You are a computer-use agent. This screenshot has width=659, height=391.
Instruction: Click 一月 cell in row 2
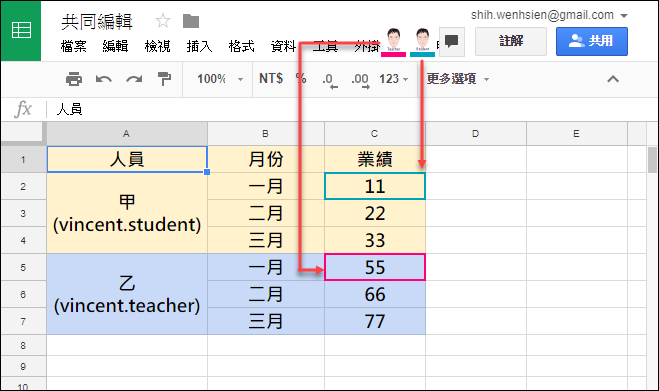point(266,186)
